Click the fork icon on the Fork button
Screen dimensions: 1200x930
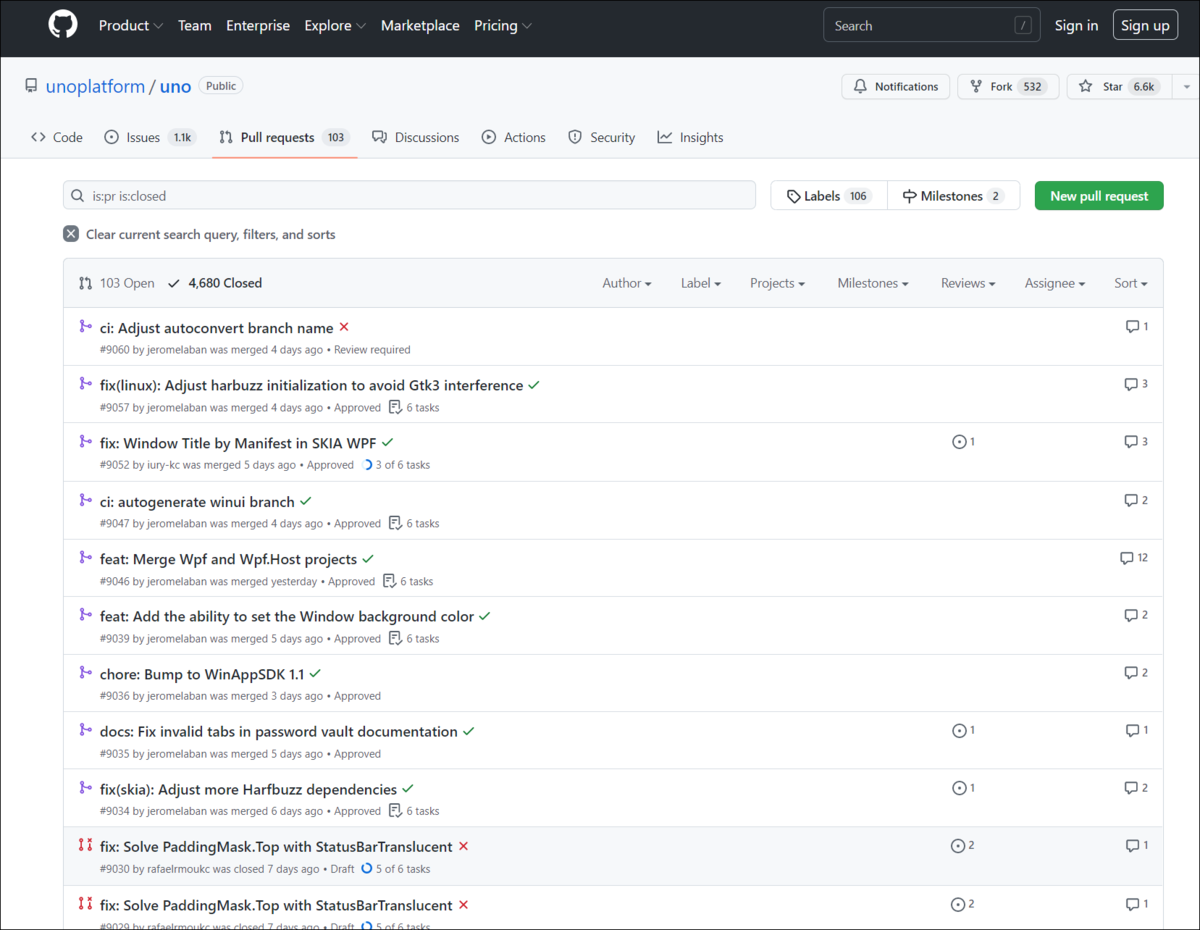(976, 87)
